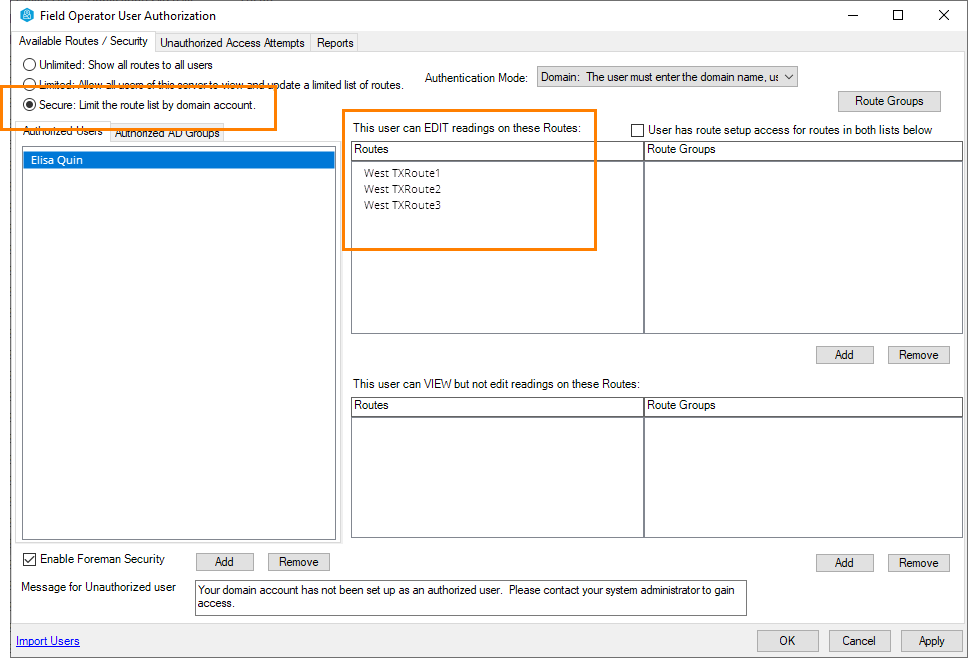Viewport: 968px width, 658px height.
Task: Check the route setup access checkbox
Action: (637, 130)
